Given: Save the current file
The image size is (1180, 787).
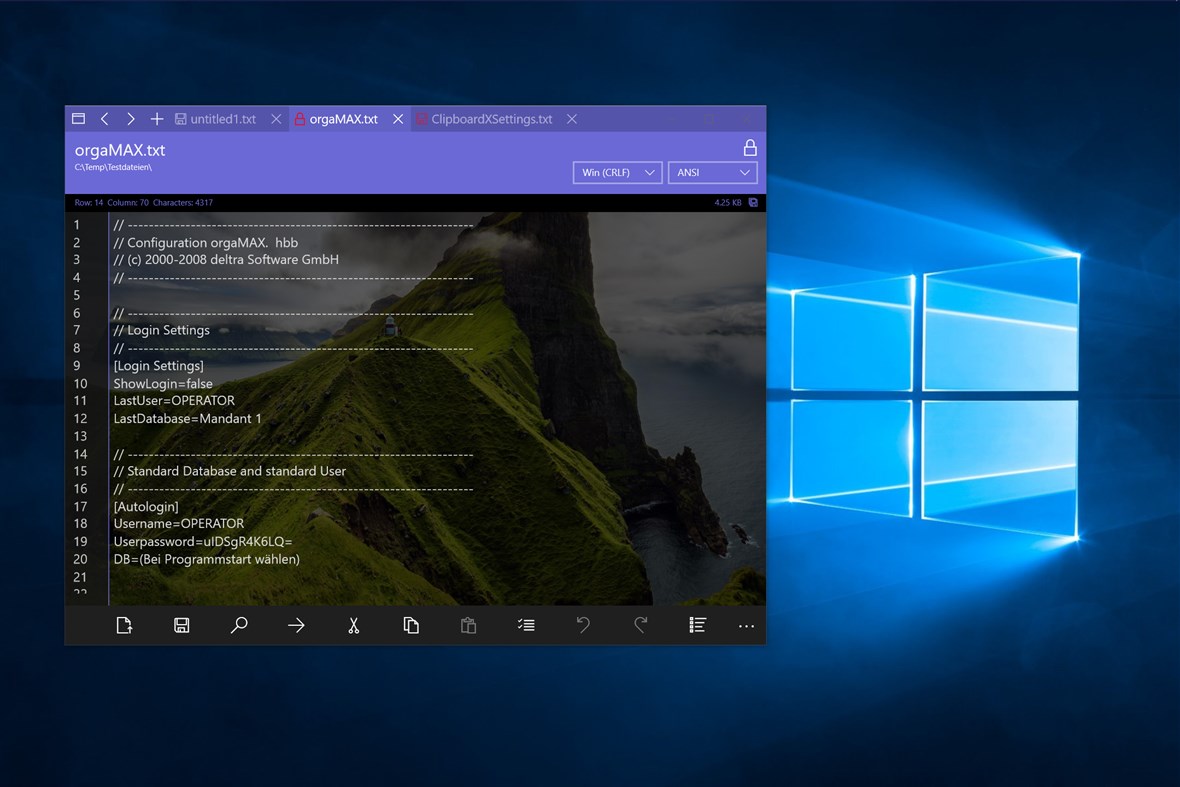Looking at the screenshot, I should point(181,625).
